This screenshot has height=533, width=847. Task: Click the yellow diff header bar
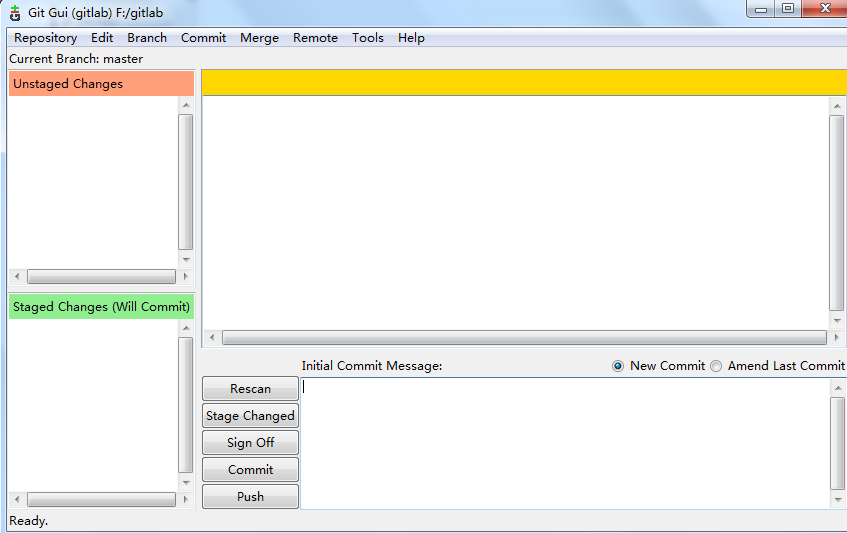(524, 83)
